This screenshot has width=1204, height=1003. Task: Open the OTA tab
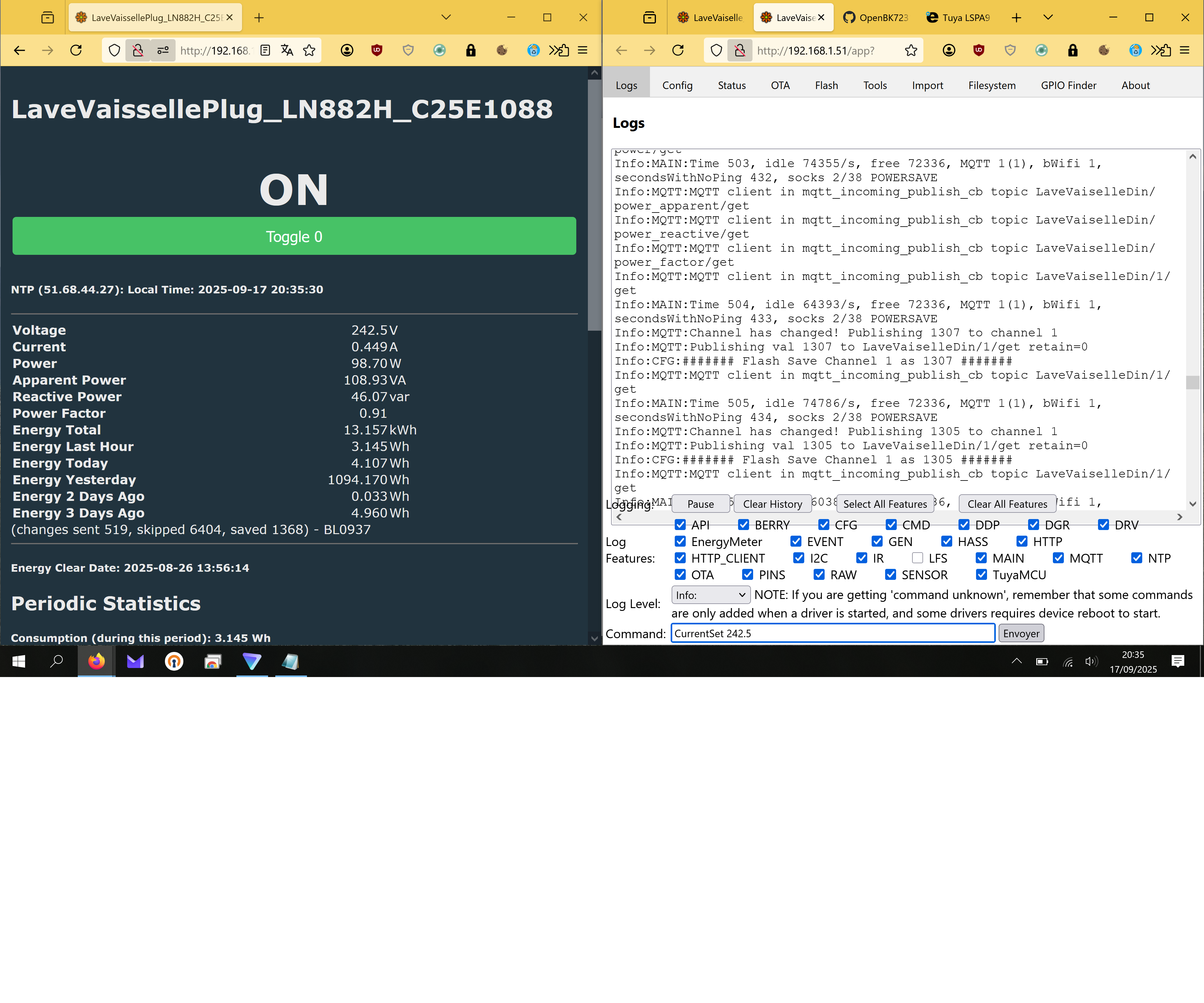click(x=780, y=85)
